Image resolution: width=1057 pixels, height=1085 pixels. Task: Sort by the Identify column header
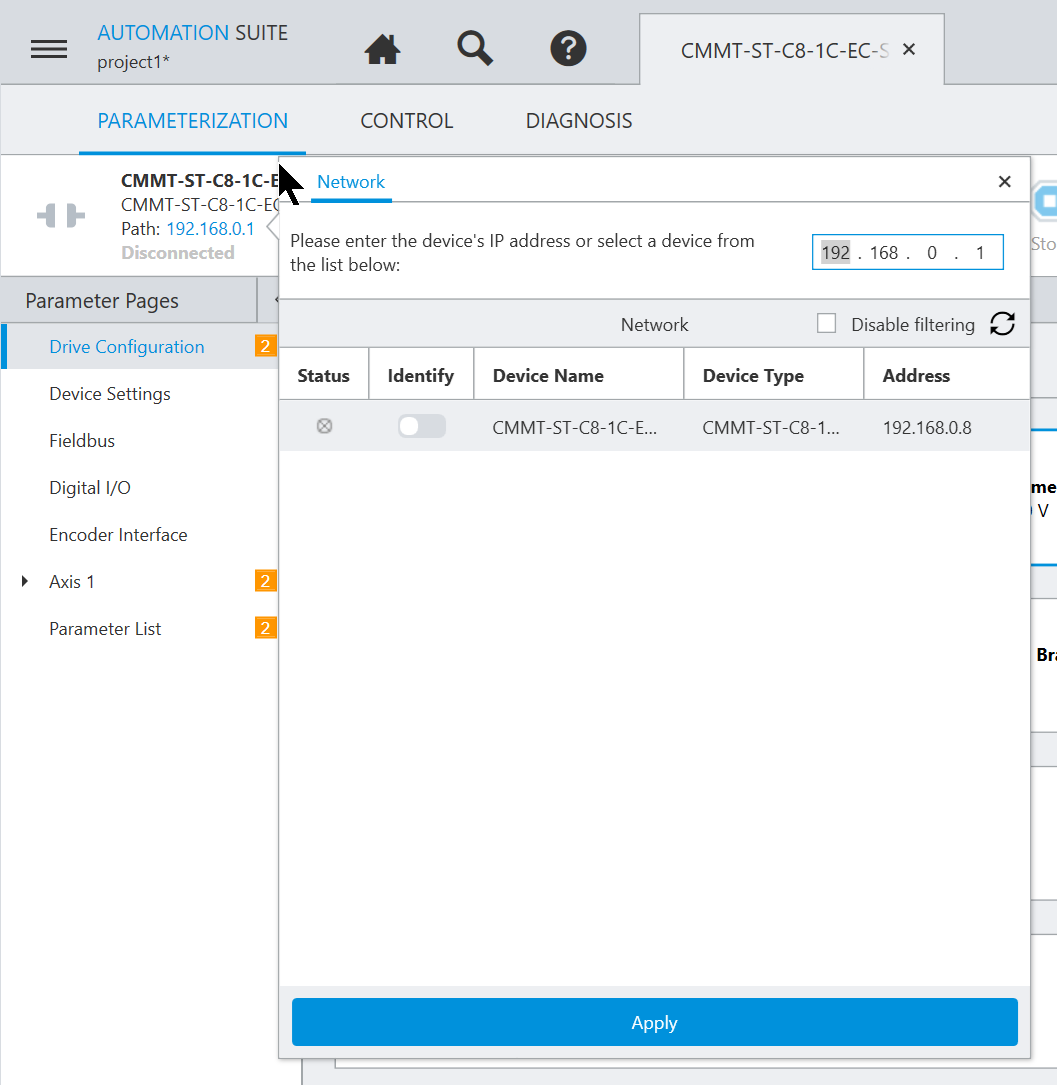421,376
